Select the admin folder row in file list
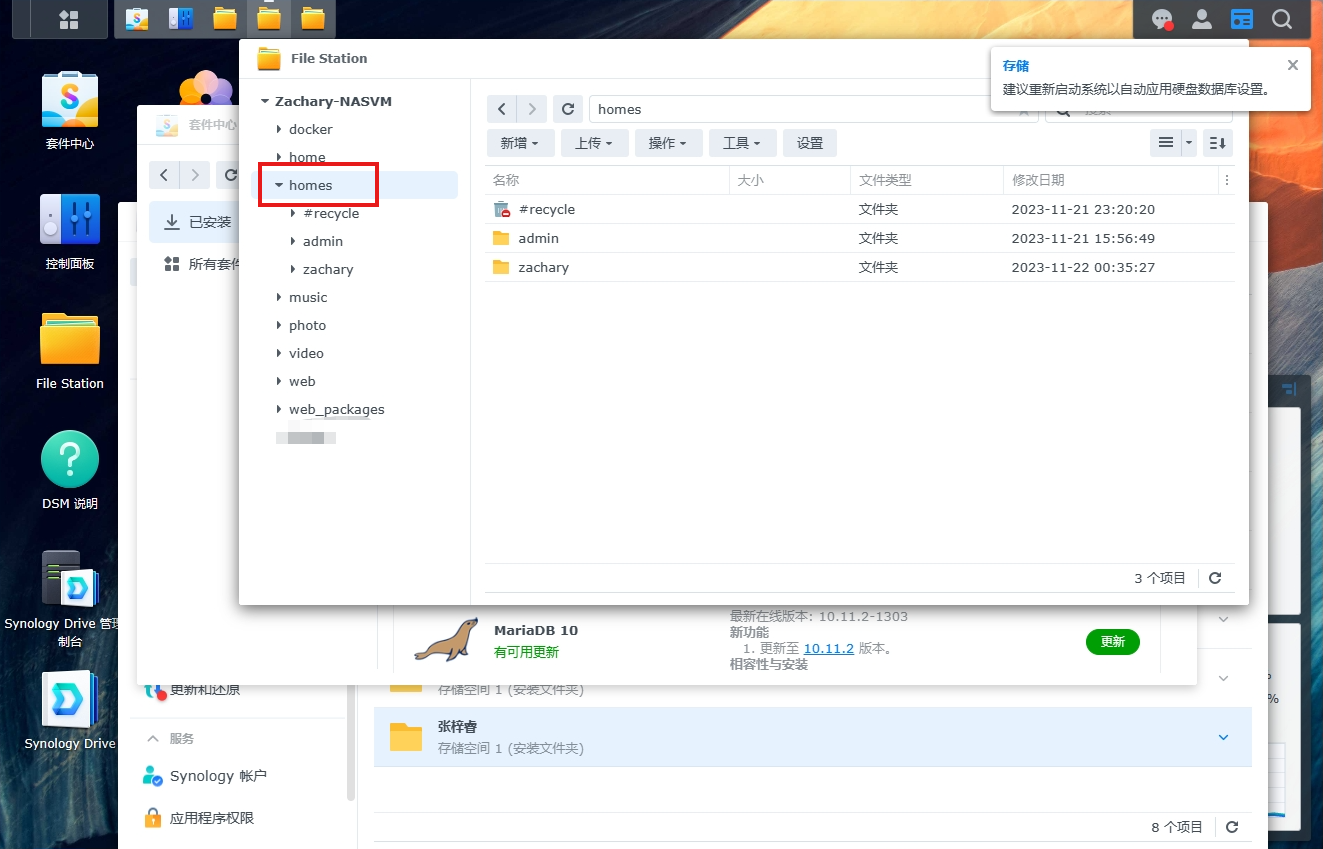The width and height of the screenshot is (1323, 849). [859, 238]
